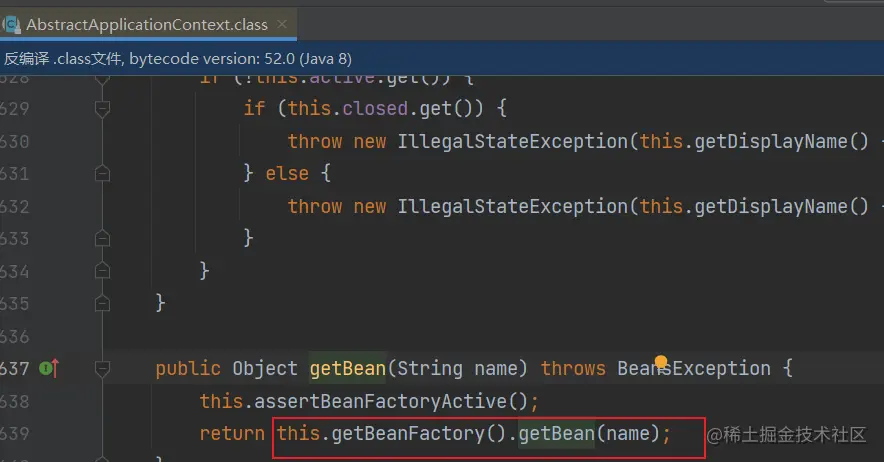The image size is (884, 462).
Task: Click getDisplayName() on line 630
Action: [782, 141]
